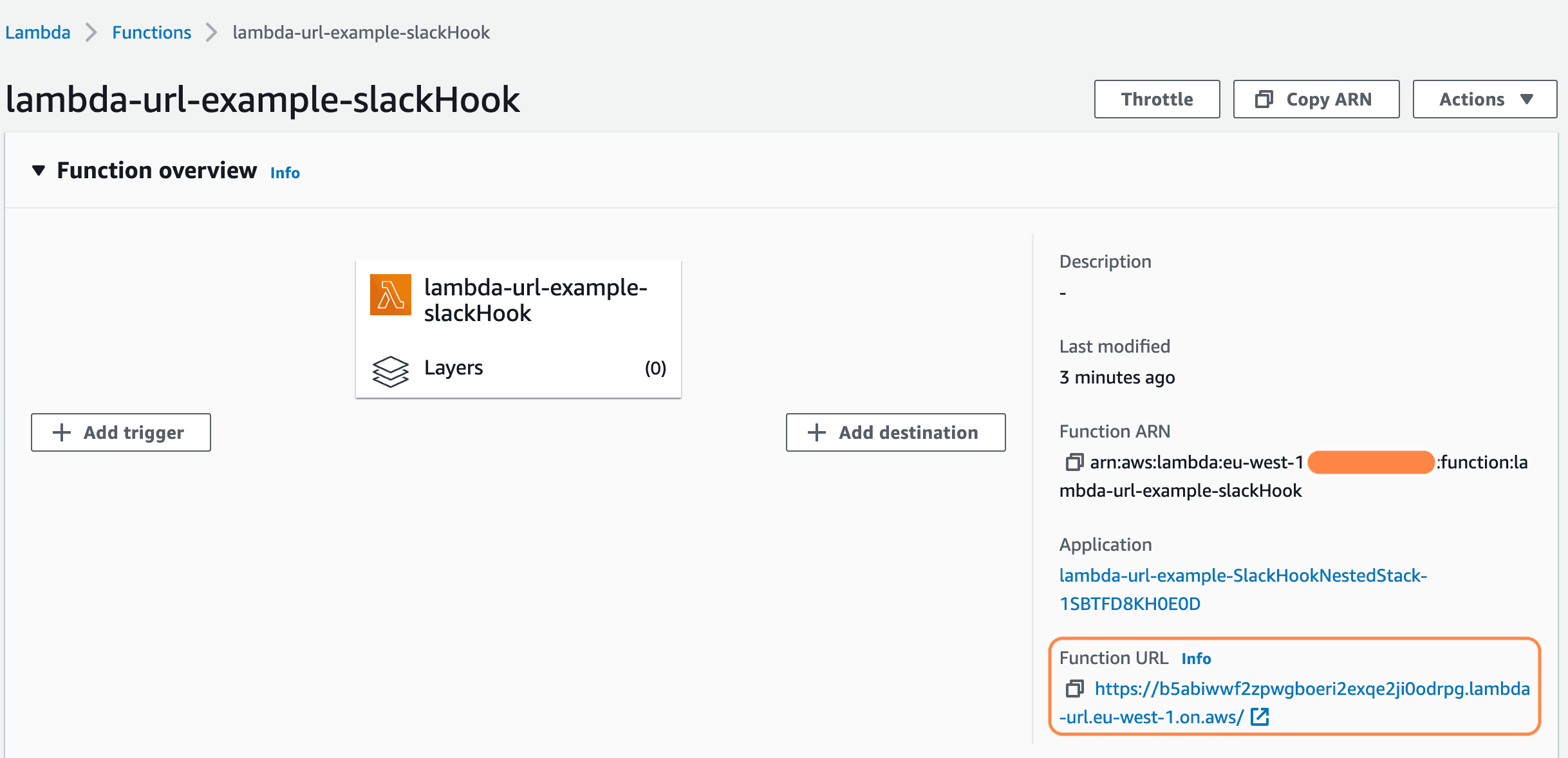
Task: Open the SlackHookNestedStack application link
Action: pos(1242,576)
